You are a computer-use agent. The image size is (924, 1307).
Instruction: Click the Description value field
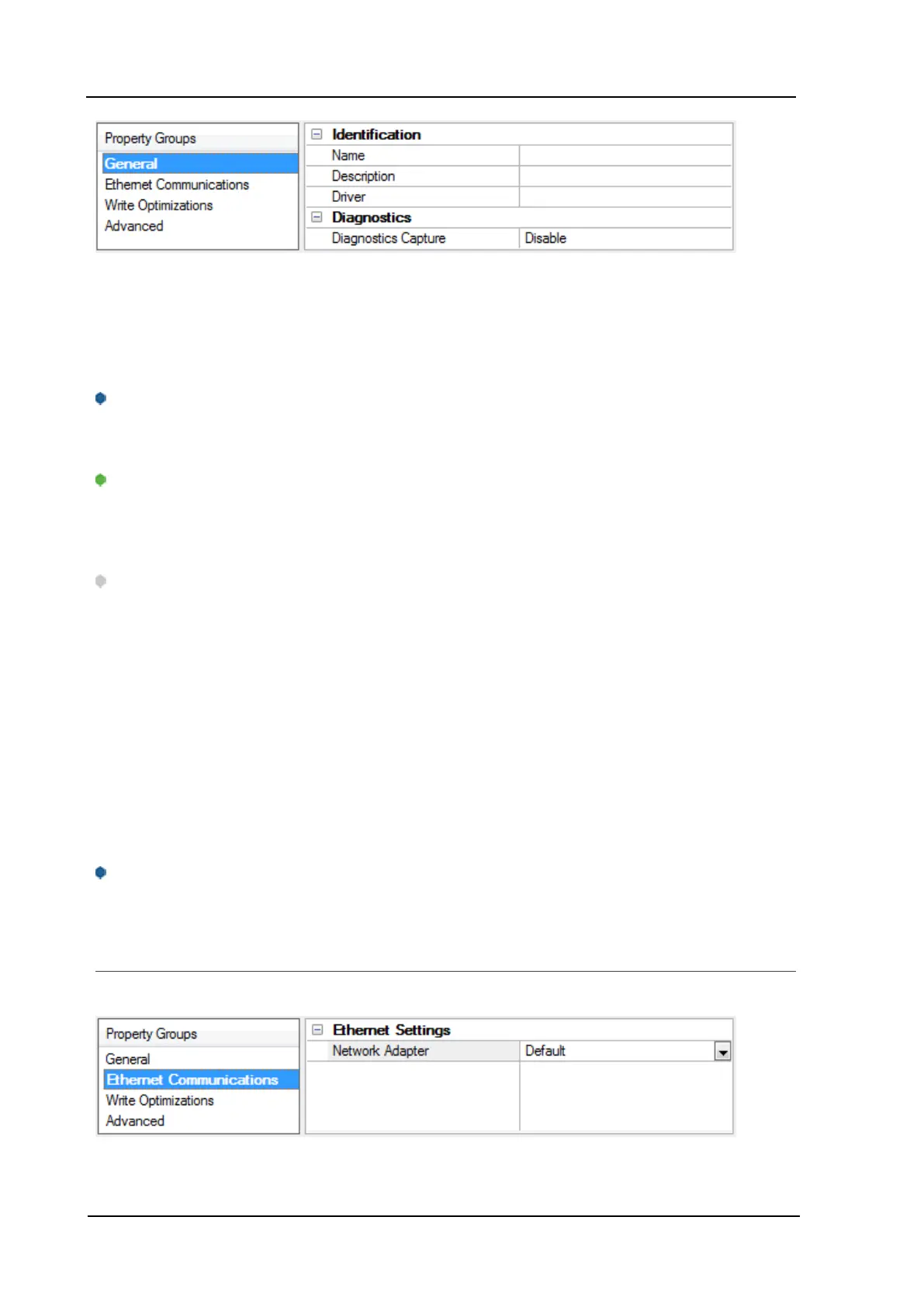click(x=625, y=176)
